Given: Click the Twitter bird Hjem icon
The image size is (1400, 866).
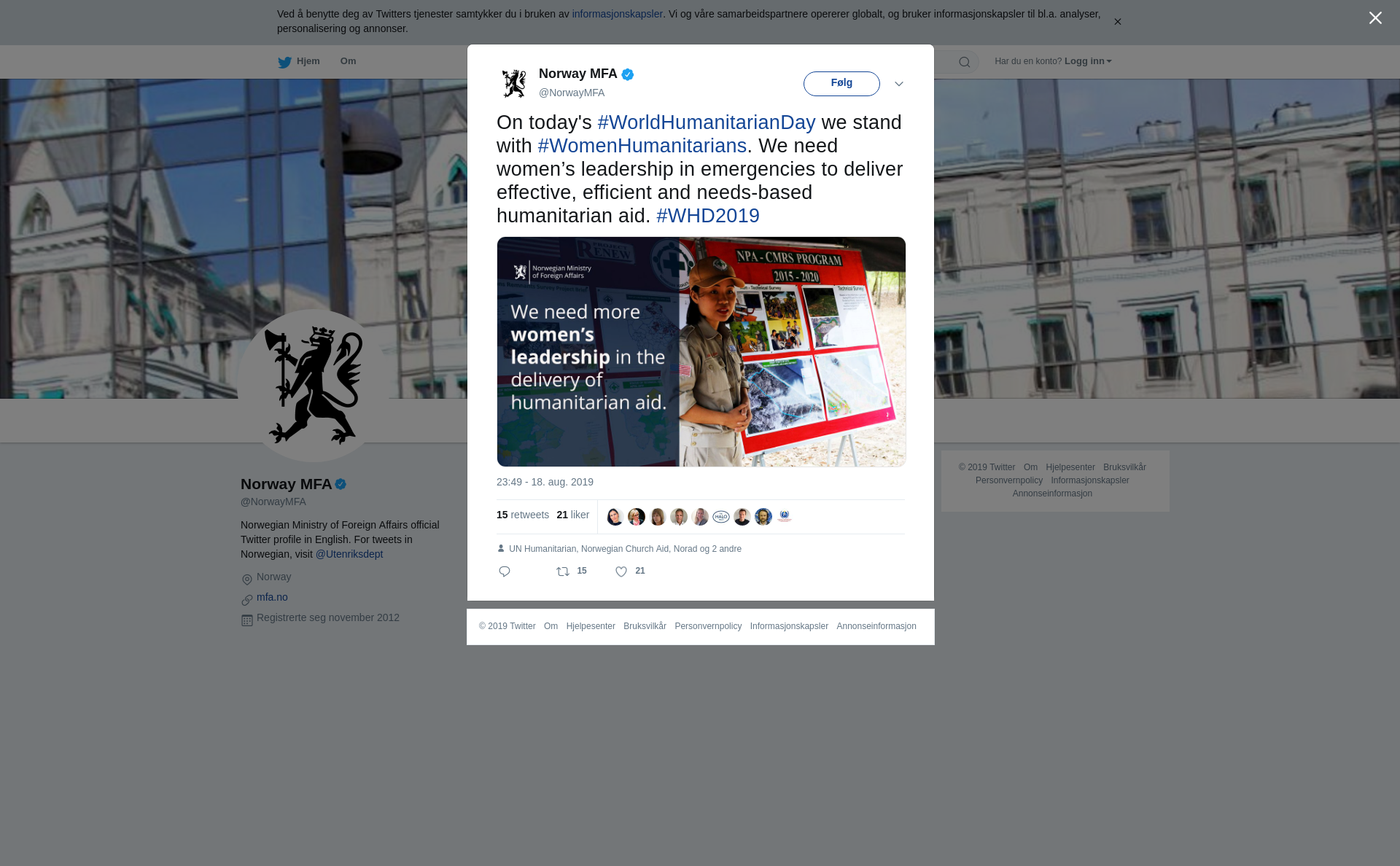Looking at the screenshot, I should [285, 62].
